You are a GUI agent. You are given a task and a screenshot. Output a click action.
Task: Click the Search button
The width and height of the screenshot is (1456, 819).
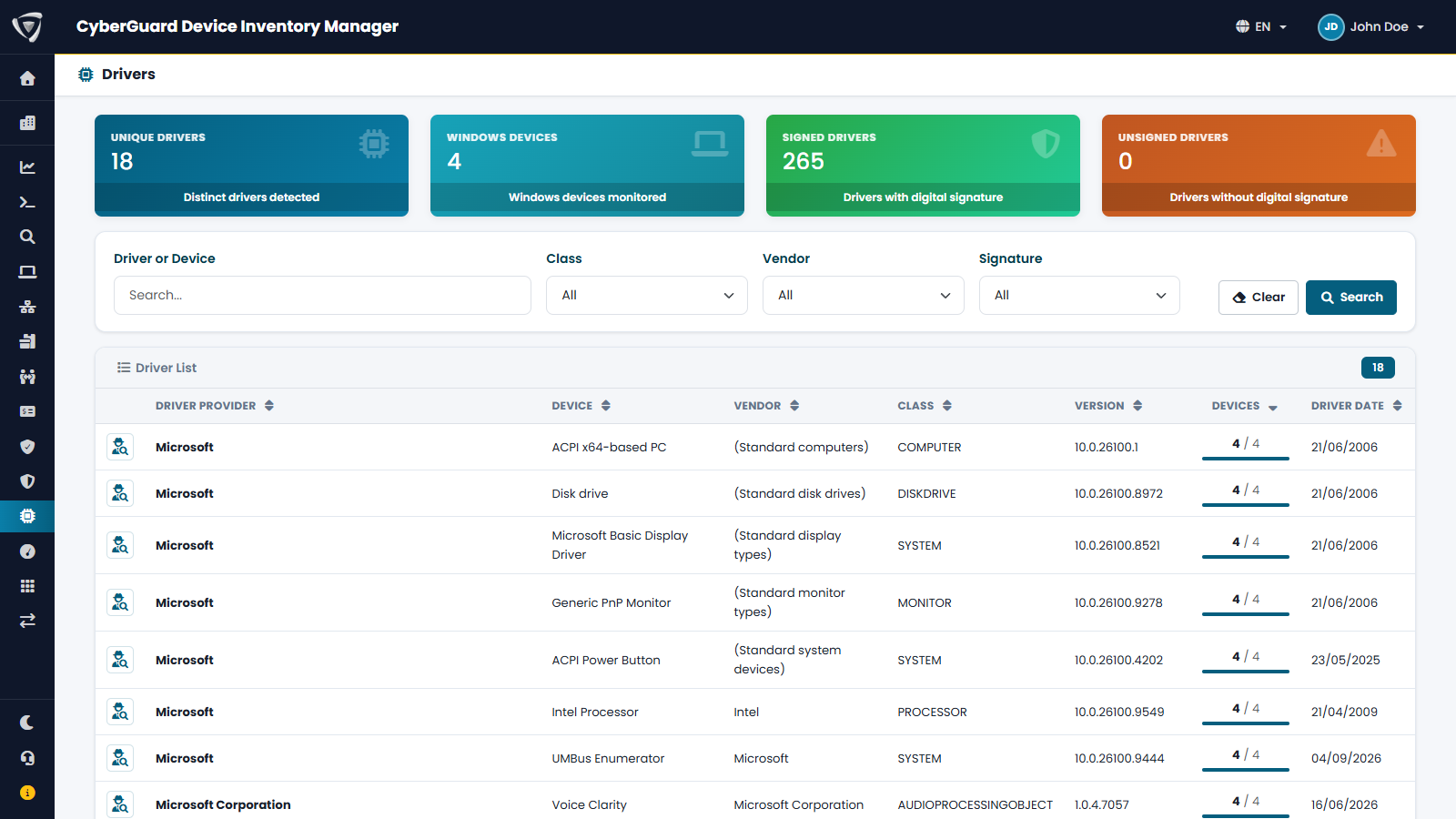coord(1351,298)
